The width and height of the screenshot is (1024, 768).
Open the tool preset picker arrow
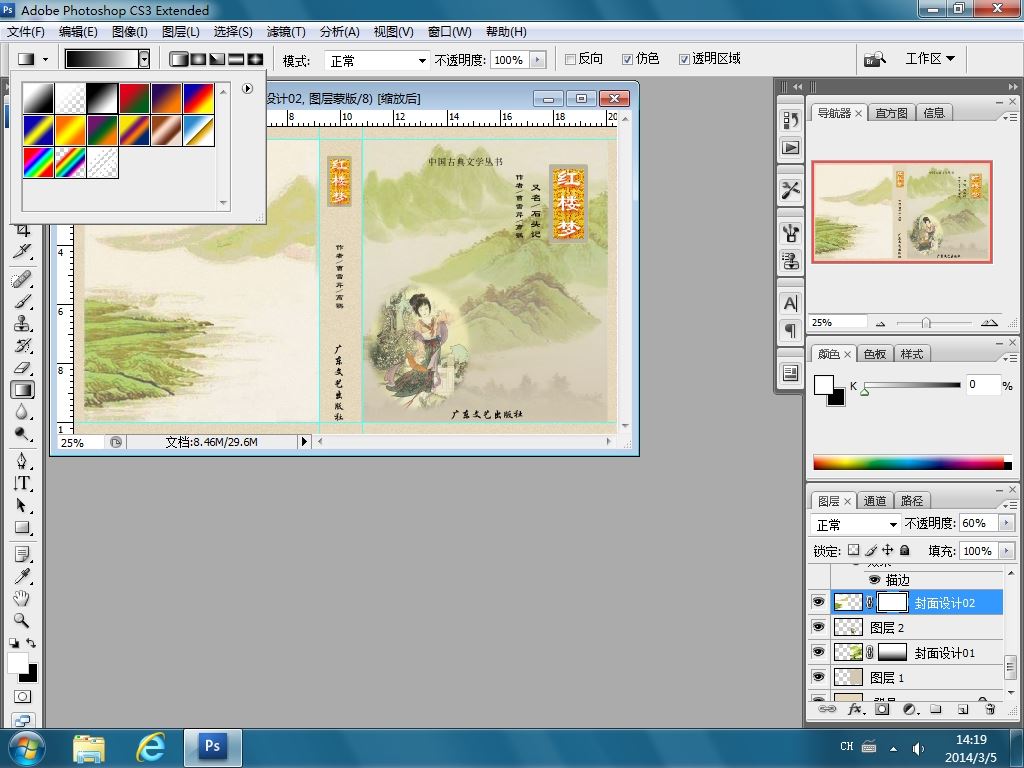(45, 59)
